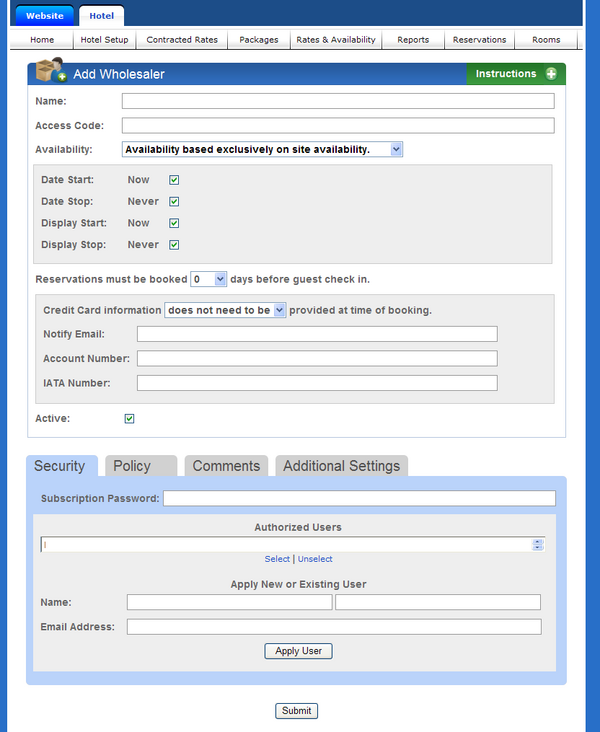Screen dimensions: 600x732
Task: Select the Comments tab
Action: 226,466
